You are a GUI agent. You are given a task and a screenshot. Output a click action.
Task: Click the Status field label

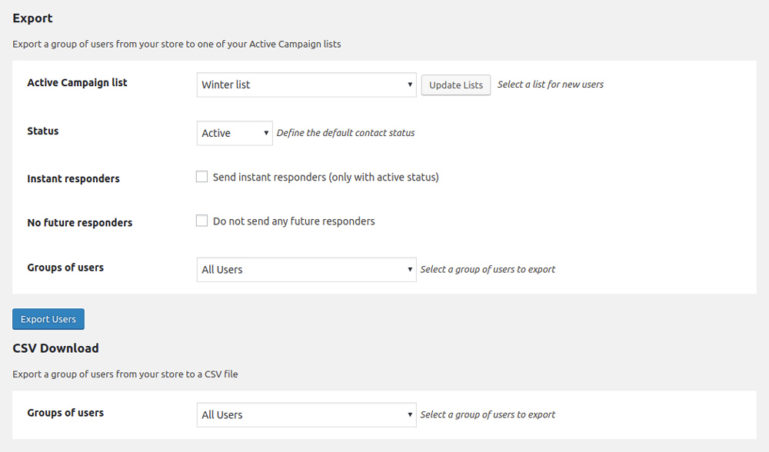[x=43, y=131]
